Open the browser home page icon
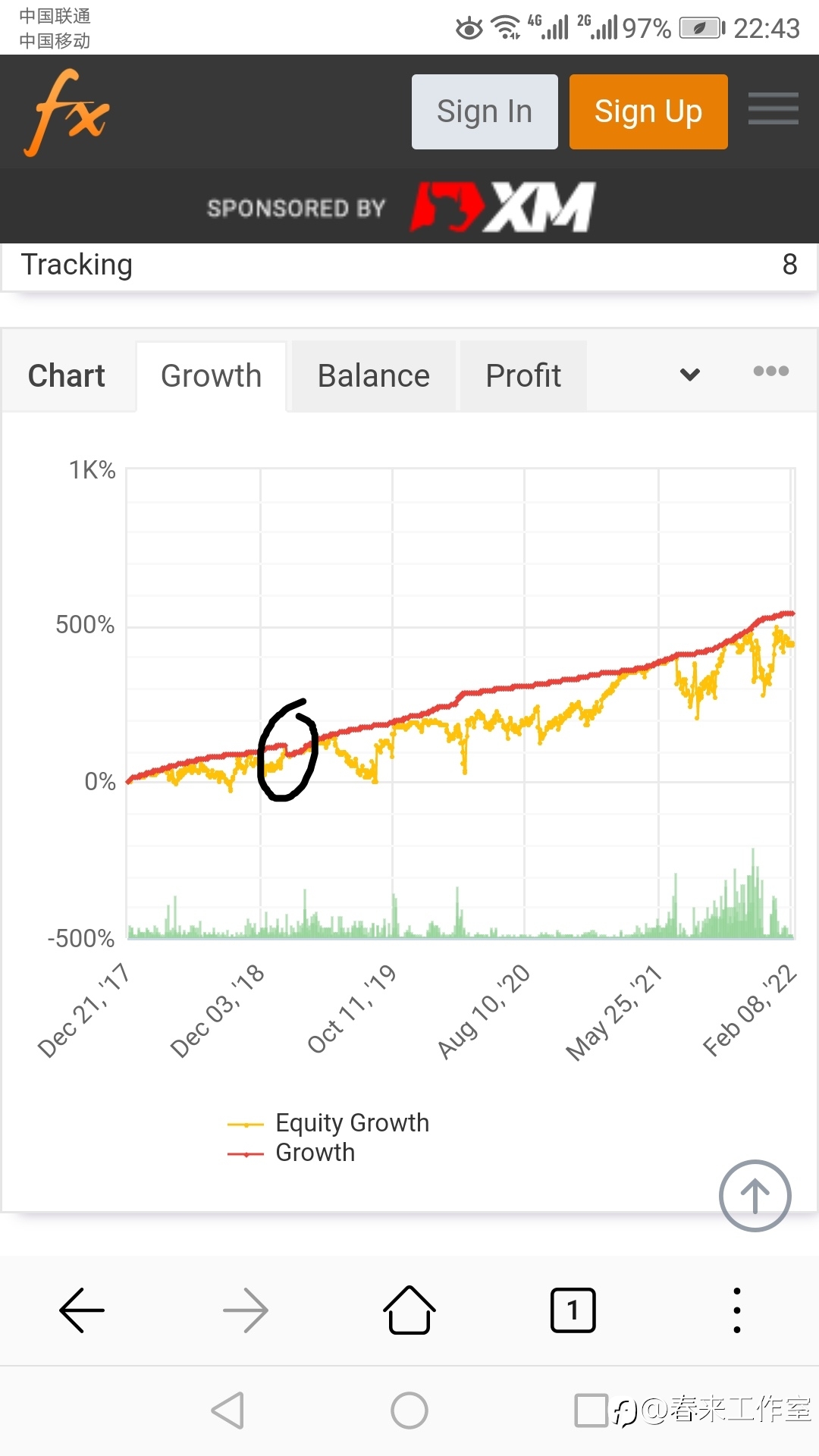Screen dimensions: 819x1456 click(409, 1310)
